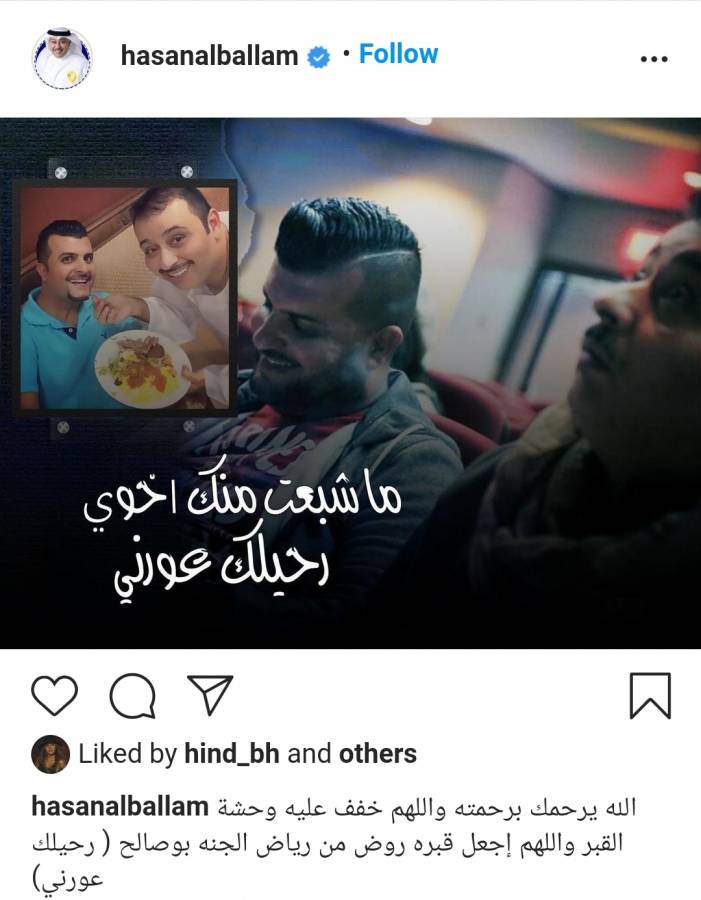Open hasanalballam profile picture at top

pos(61,57)
